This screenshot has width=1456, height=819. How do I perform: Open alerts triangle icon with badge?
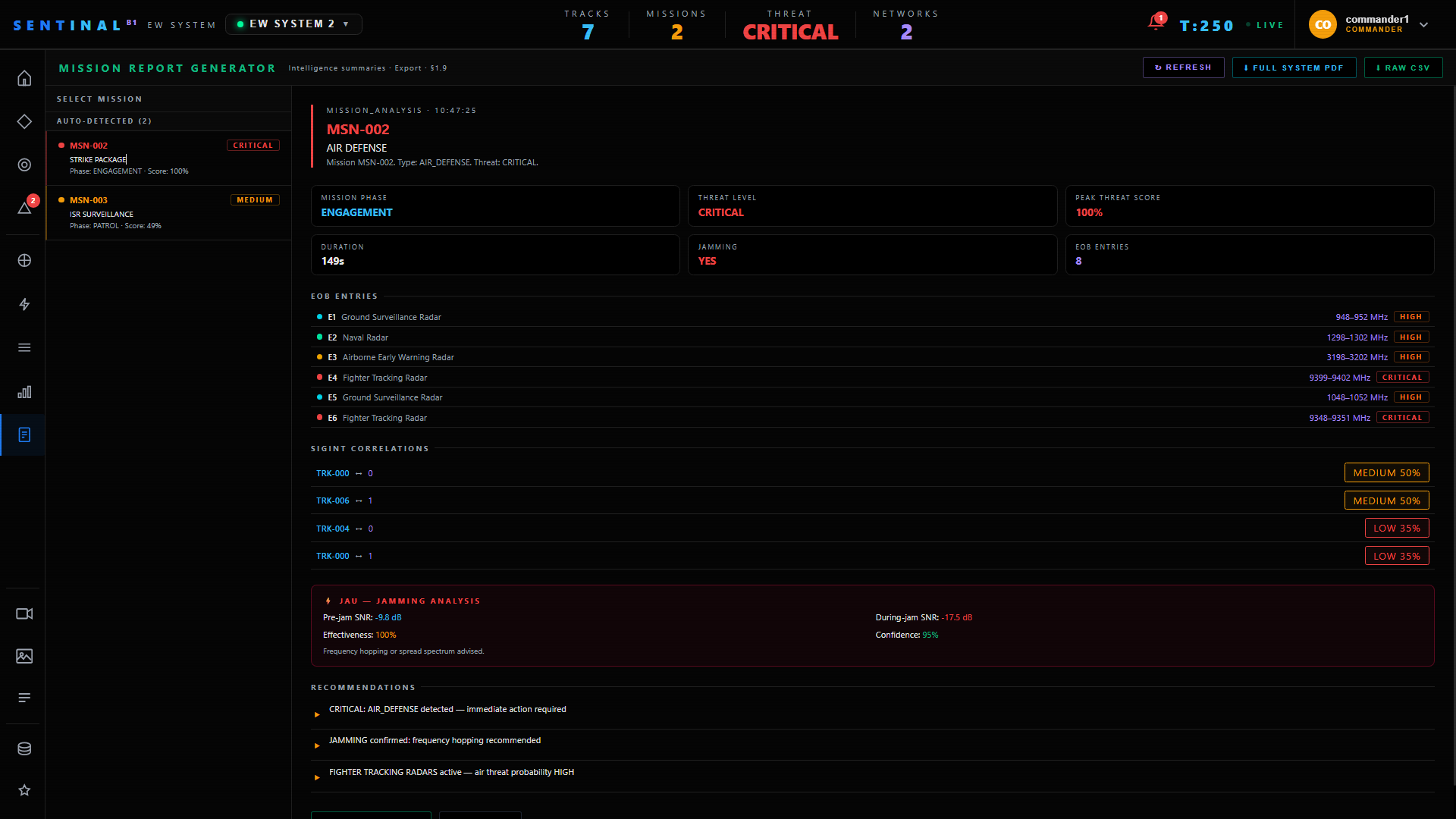[x=24, y=207]
